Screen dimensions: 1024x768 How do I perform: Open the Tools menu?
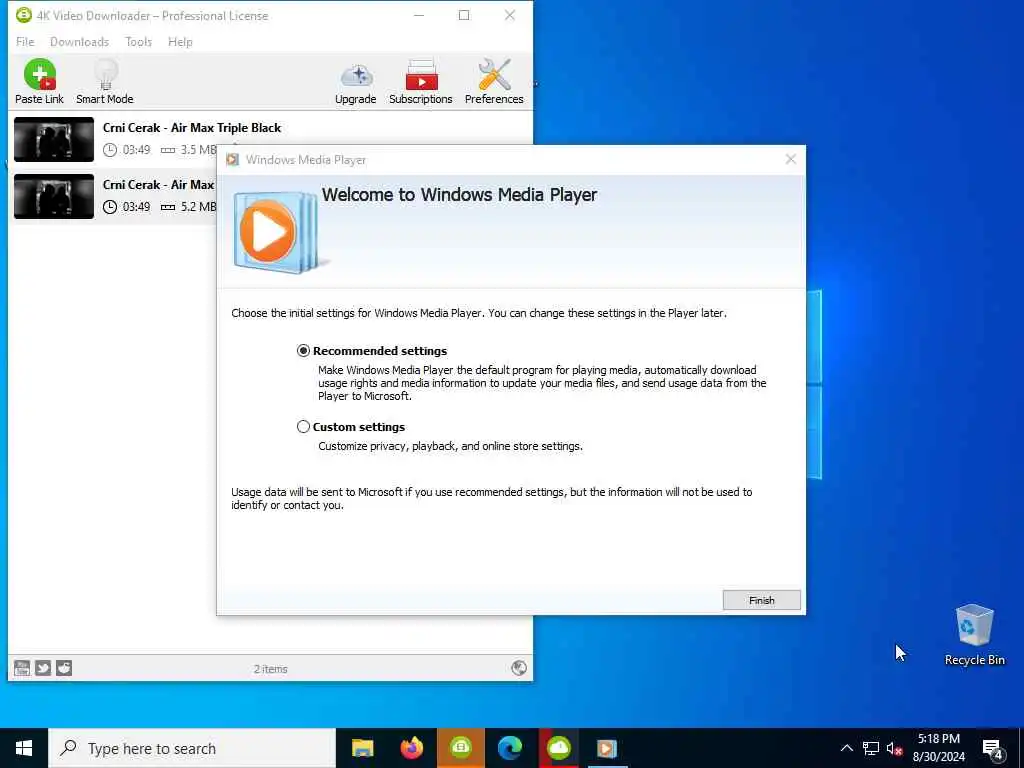[138, 42]
